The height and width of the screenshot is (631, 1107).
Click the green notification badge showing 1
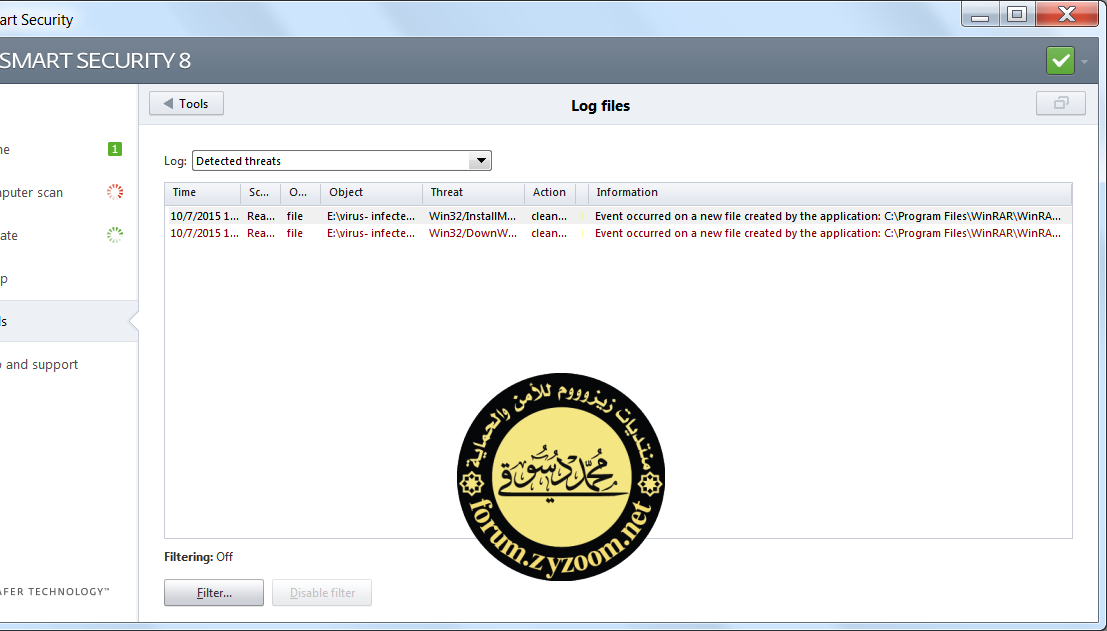115,149
